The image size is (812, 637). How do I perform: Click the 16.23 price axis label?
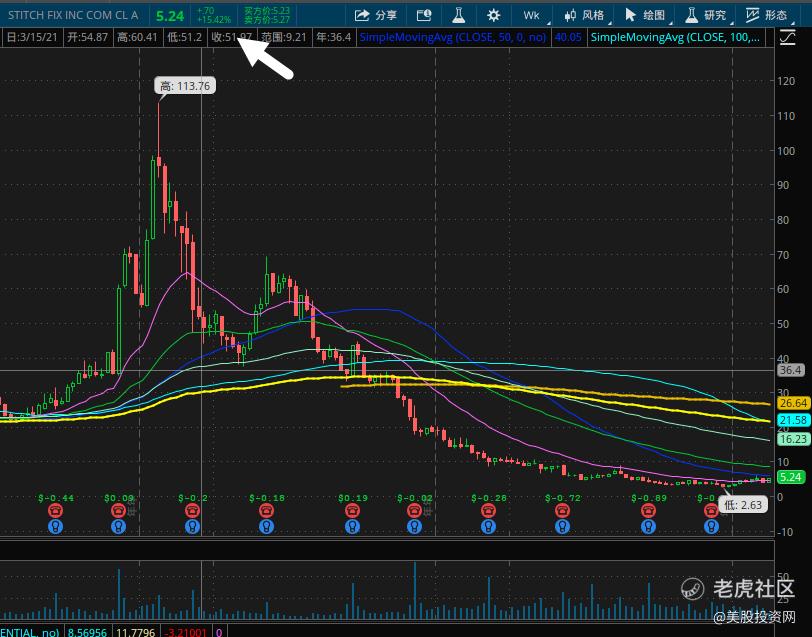pos(793,439)
